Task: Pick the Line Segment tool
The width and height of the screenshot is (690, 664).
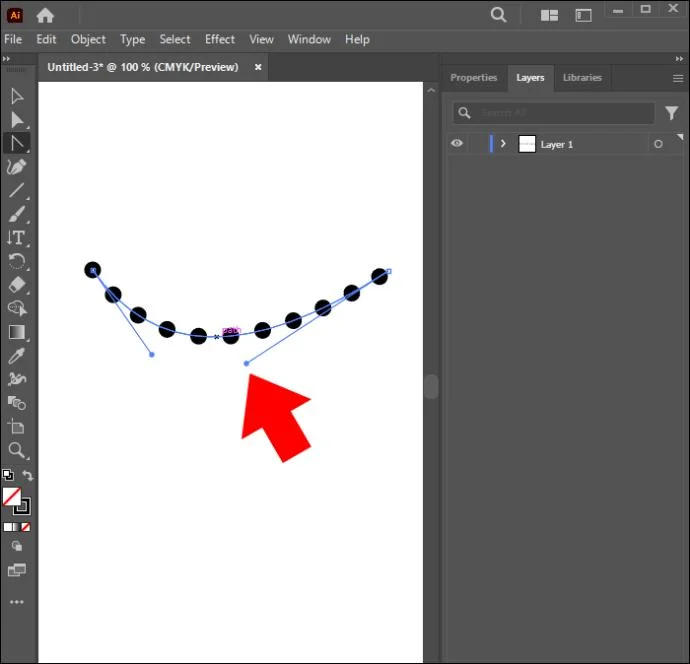Action: [17, 190]
